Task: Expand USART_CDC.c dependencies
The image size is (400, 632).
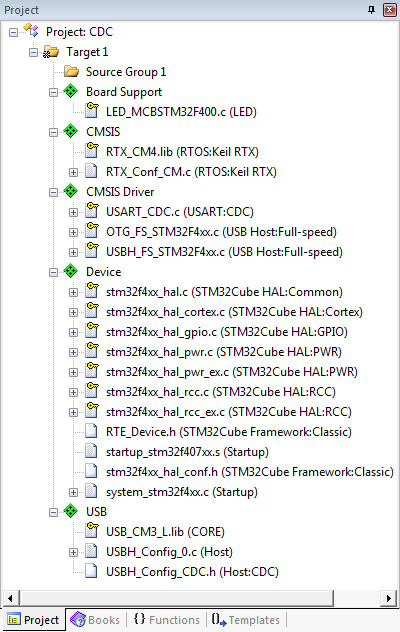Action: [73, 212]
